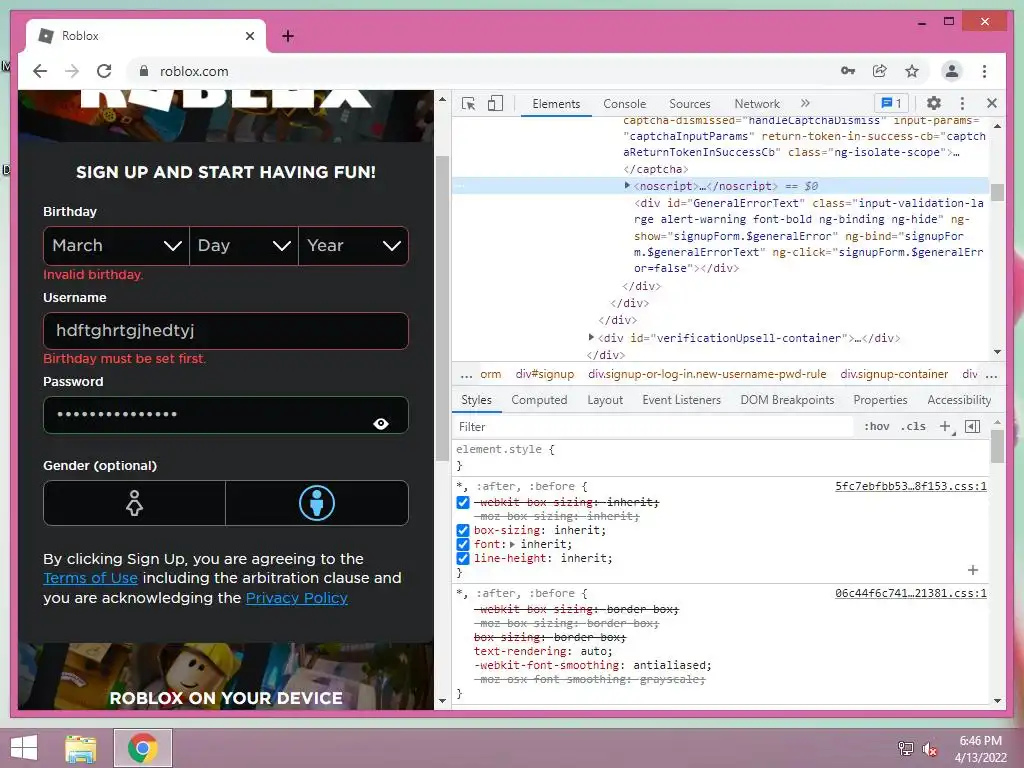Open the saved passwords key icon
The height and width of the screenshot is (768, 1024).
848,71
